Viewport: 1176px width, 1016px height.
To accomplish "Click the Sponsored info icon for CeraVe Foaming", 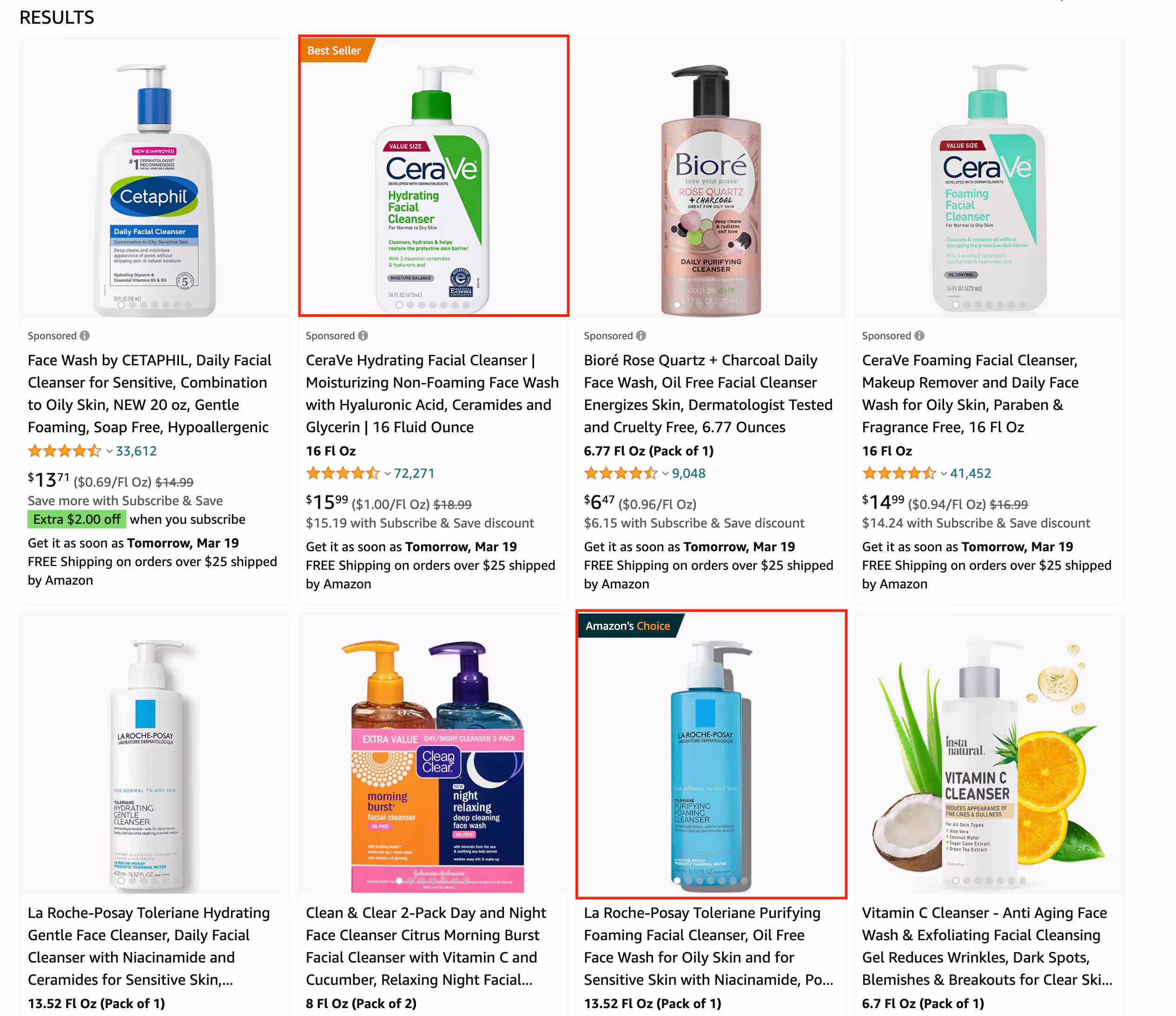I will (919, 336).
